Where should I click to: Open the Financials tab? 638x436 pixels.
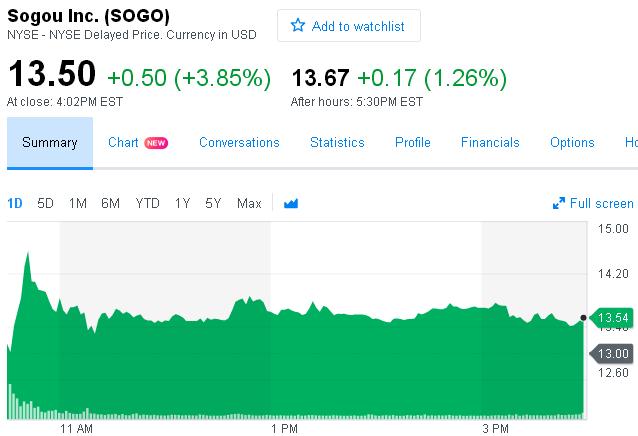coord(490,142)
